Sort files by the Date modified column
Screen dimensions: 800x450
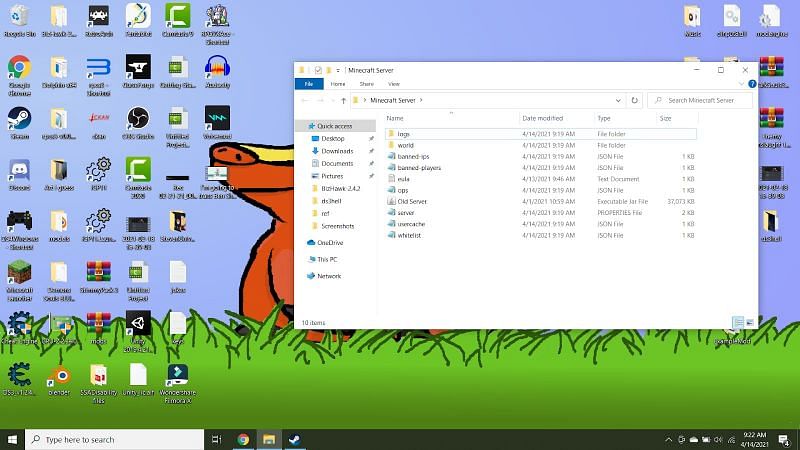pyautogui.click(x=543, y=118)
